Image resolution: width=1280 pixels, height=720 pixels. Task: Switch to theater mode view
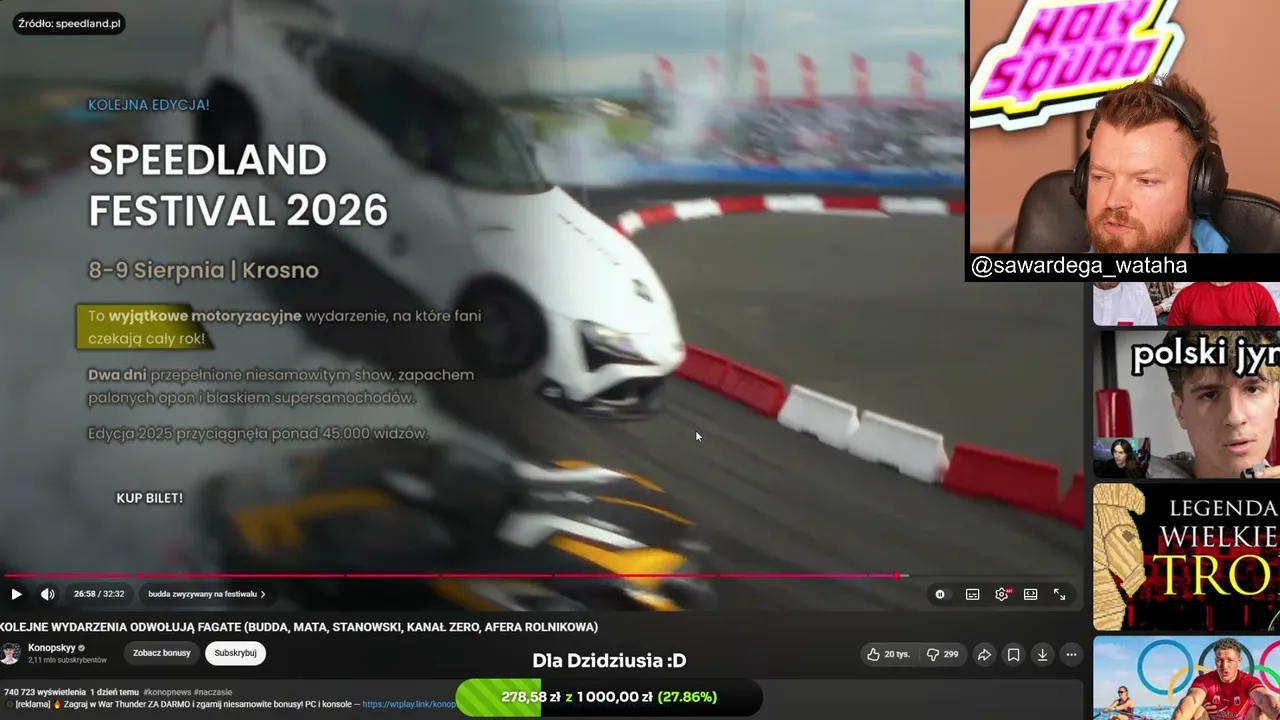(x=1031, y=594)
